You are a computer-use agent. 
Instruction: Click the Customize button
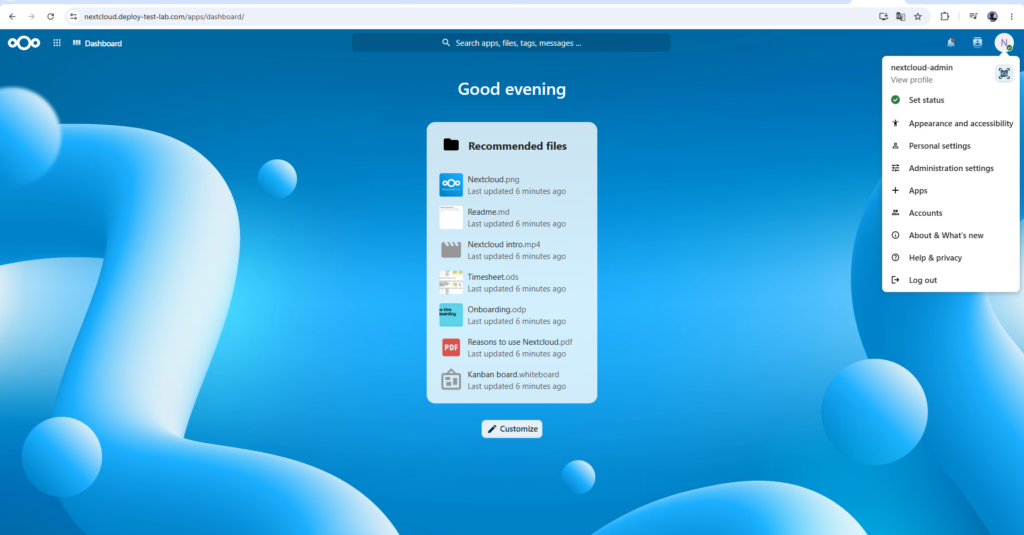(512, 429)
